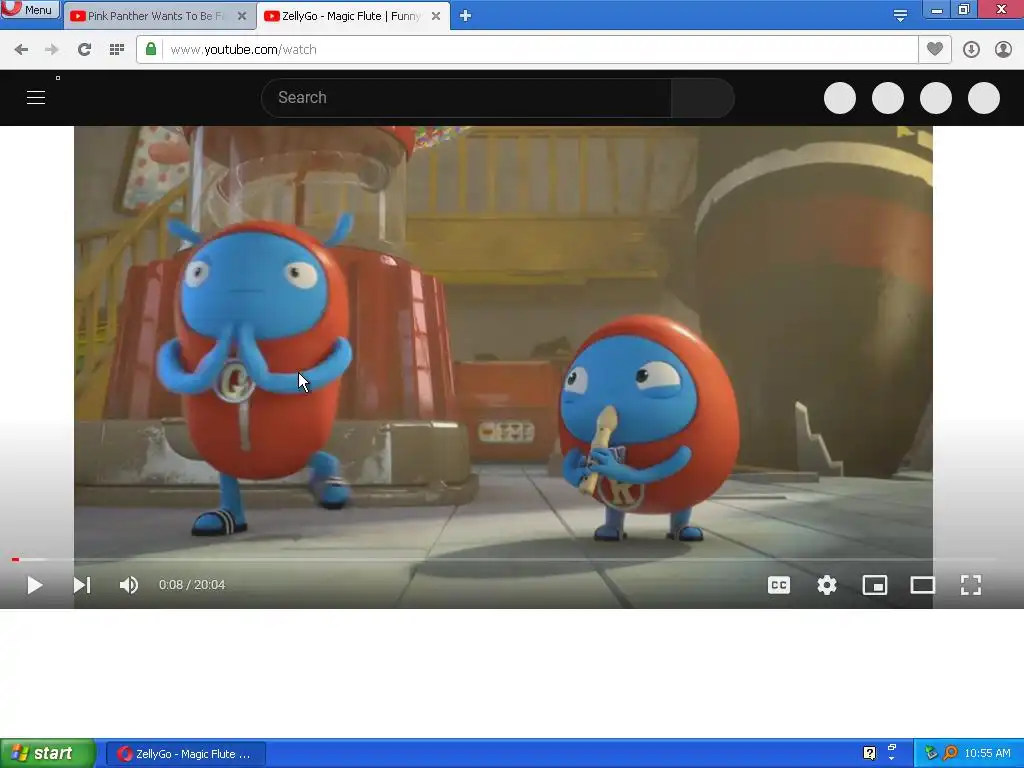The image size is (1024, 768).
Task: Click the YouTube Search field
Action: (466, 98)
